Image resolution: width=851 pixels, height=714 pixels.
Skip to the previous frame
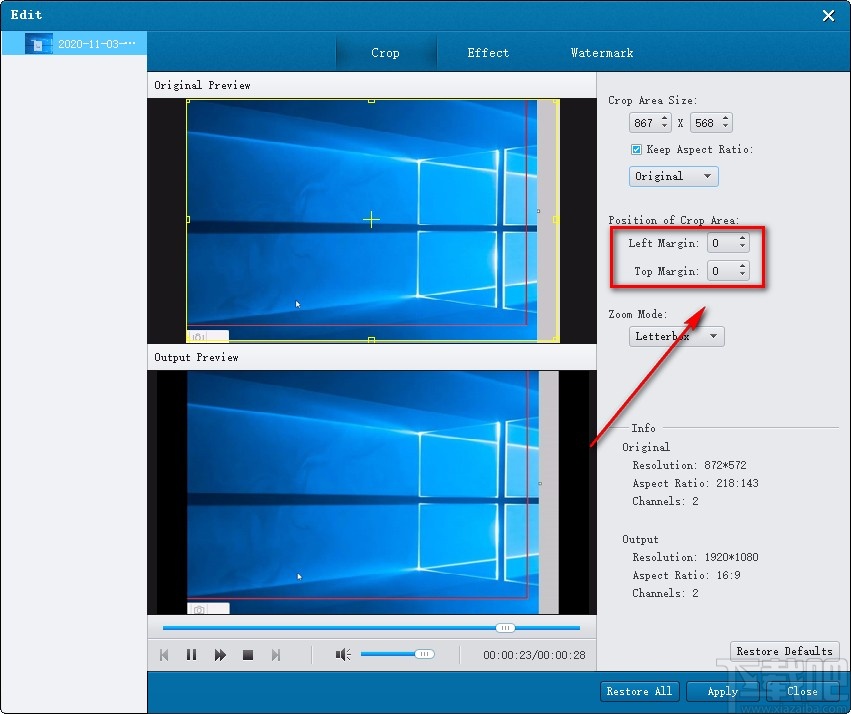coord(164,655)
